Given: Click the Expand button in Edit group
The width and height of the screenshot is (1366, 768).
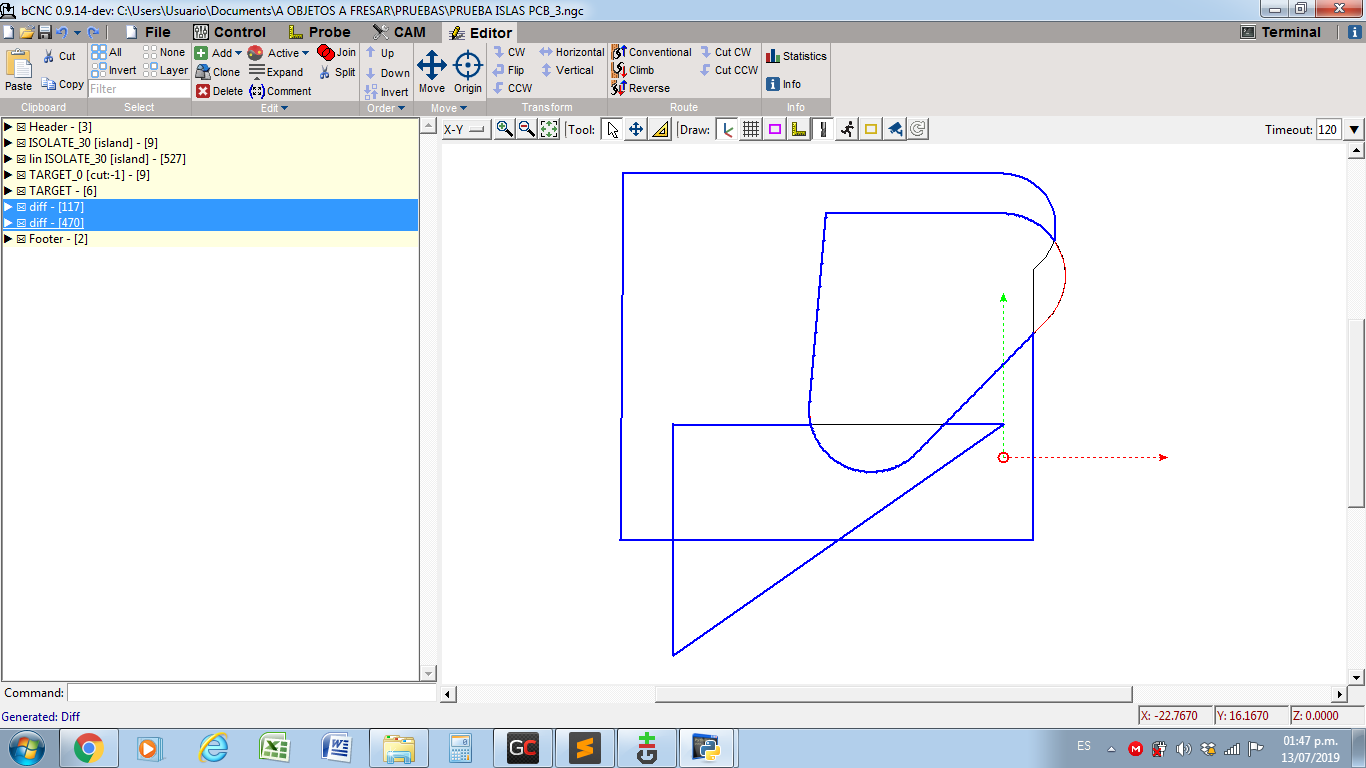Looking at the screenshot, I should (276, 72).
